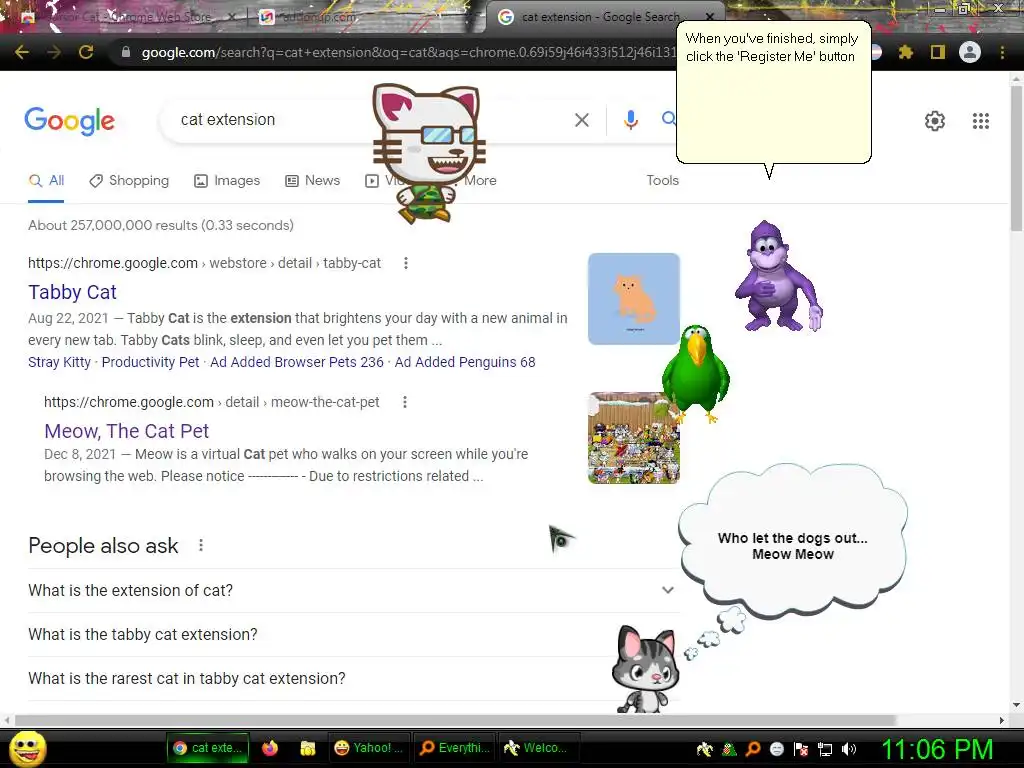Screen dimensions: 1024x768
Task: Go back using the browser back arrow
Action: [x=22, y=52]
